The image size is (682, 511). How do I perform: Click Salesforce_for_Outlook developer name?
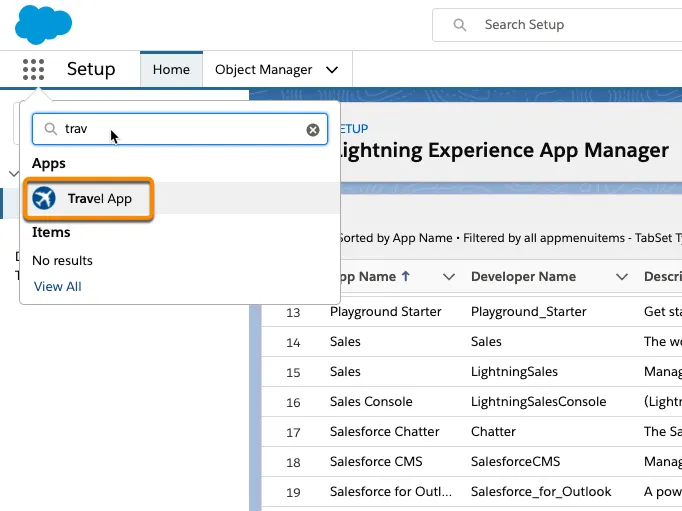tap(541, 491)
